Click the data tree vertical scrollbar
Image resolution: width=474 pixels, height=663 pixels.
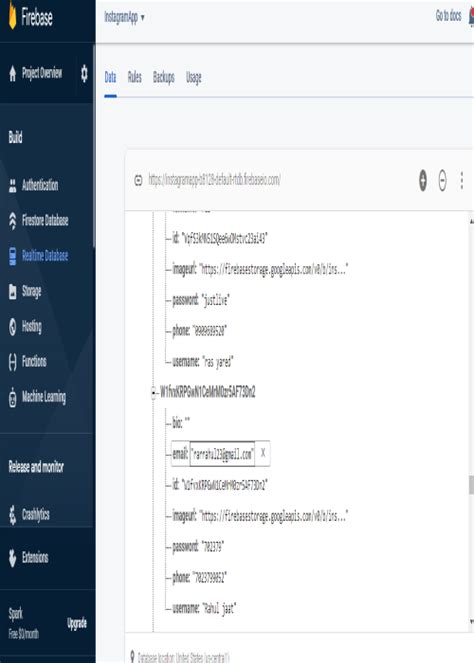click(471, 485)
